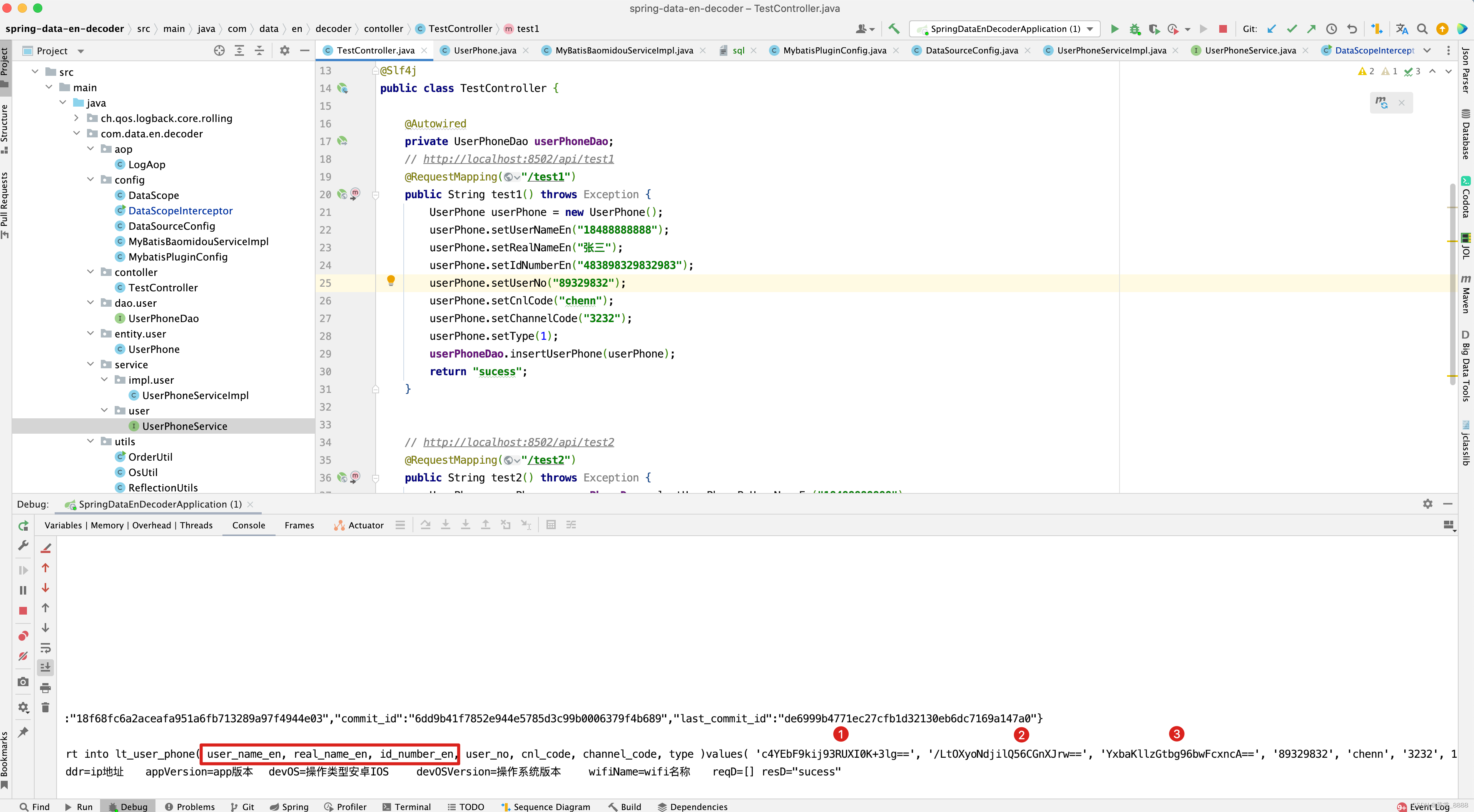This screenshot has height=812, width=1474.
Task: Collapse all nodes in the Project panel
Action: click(259, 50)
